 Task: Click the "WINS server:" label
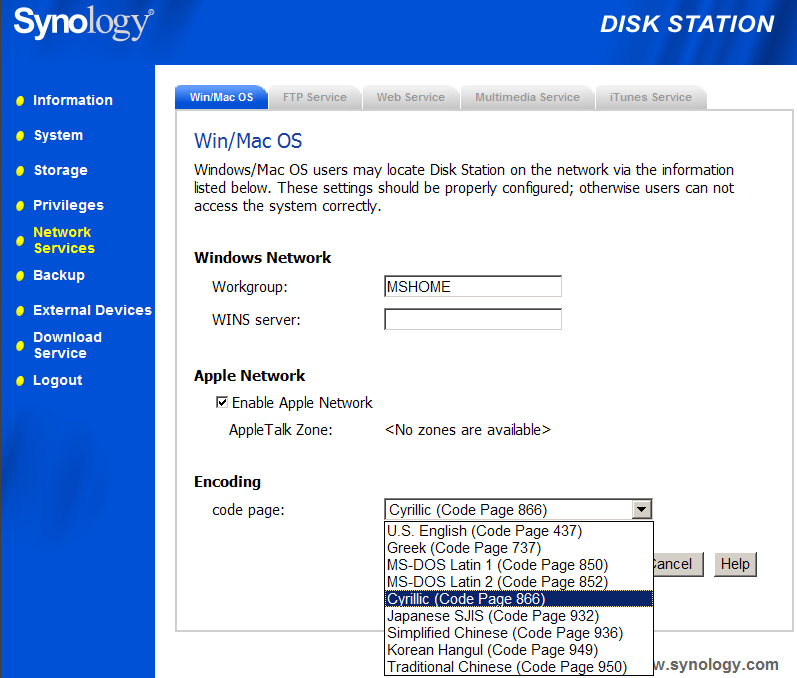pyautogui.click(x=256, y=320)
